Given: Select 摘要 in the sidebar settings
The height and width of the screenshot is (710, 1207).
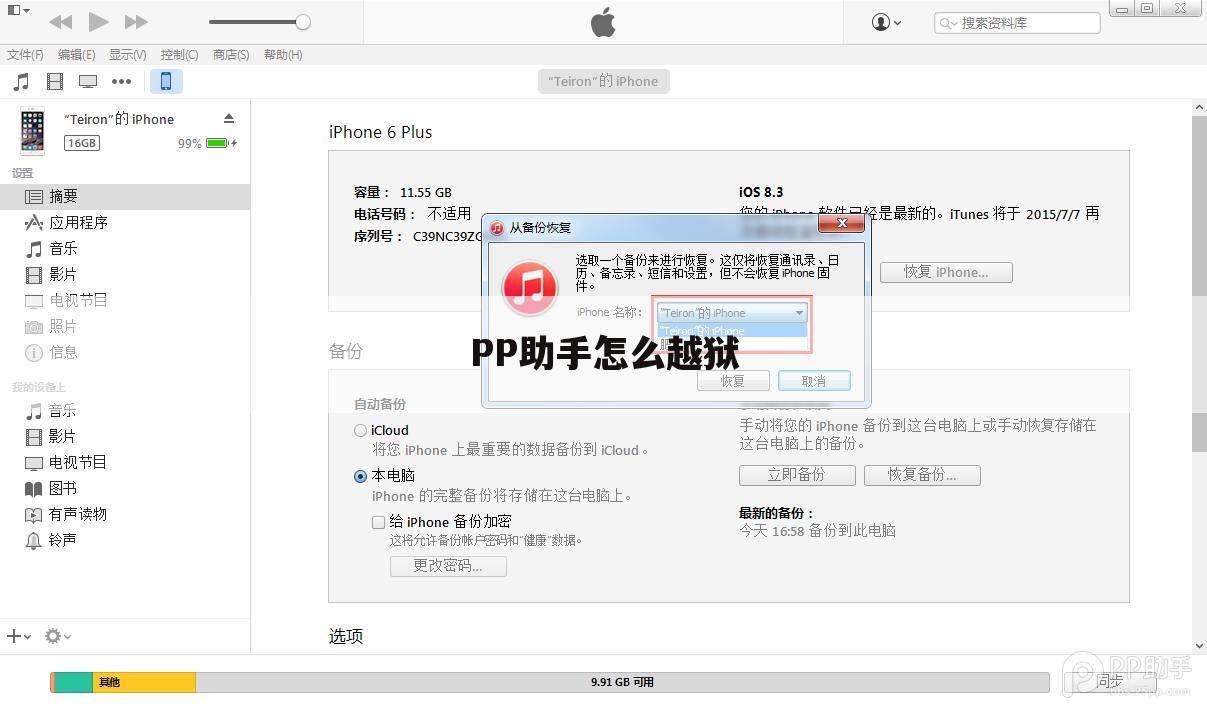Looking at the screenshot, I should pyautogui.click(x=125, y=197).
